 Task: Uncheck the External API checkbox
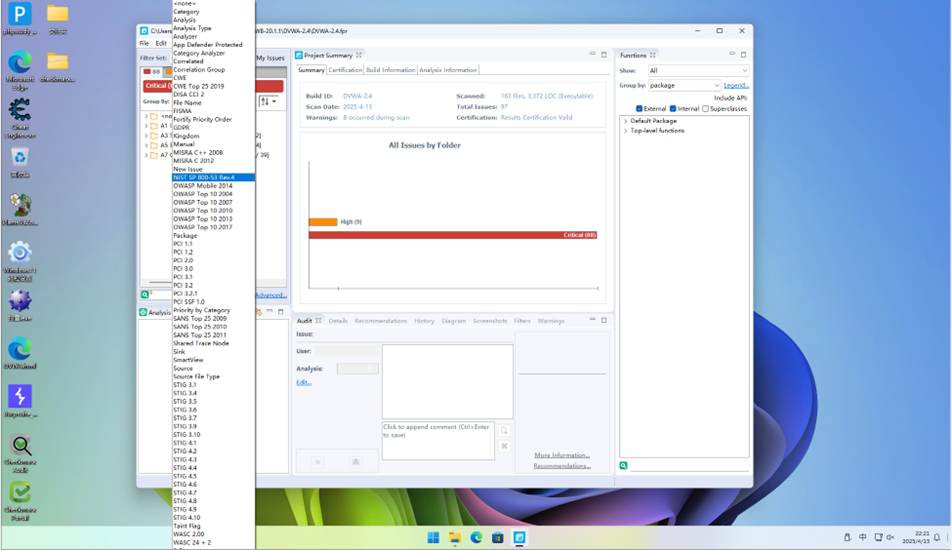639,109
